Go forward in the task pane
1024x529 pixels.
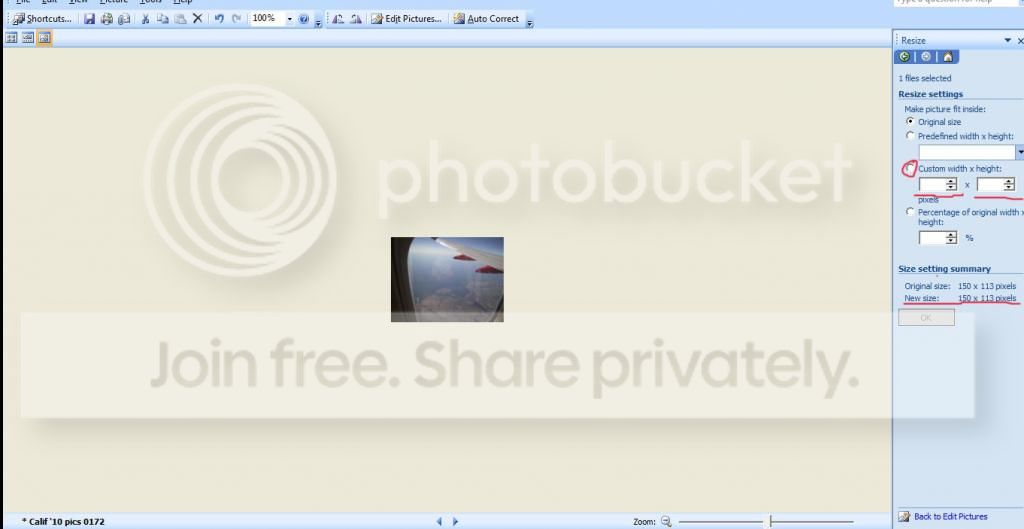point(926,57)
